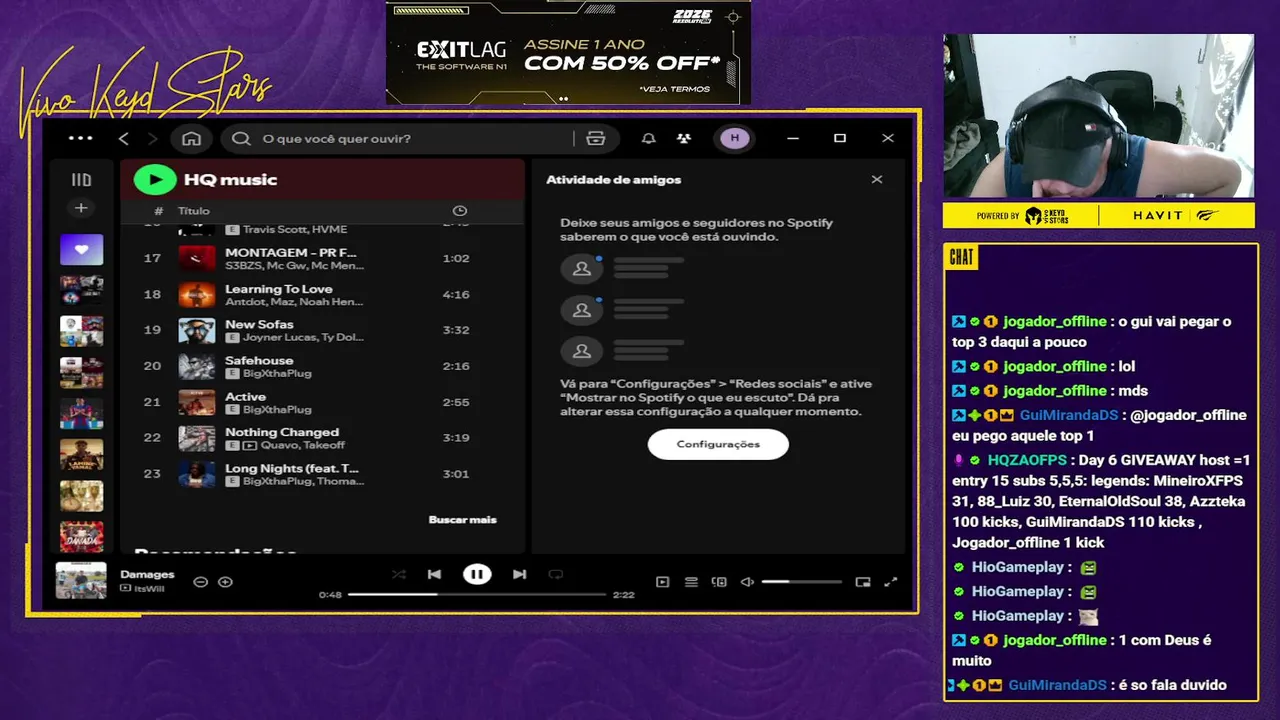The height and width of the screenshot is (720, 1280).
Task: Hide Damages with the minus circle icon
Action: point(200,582)
